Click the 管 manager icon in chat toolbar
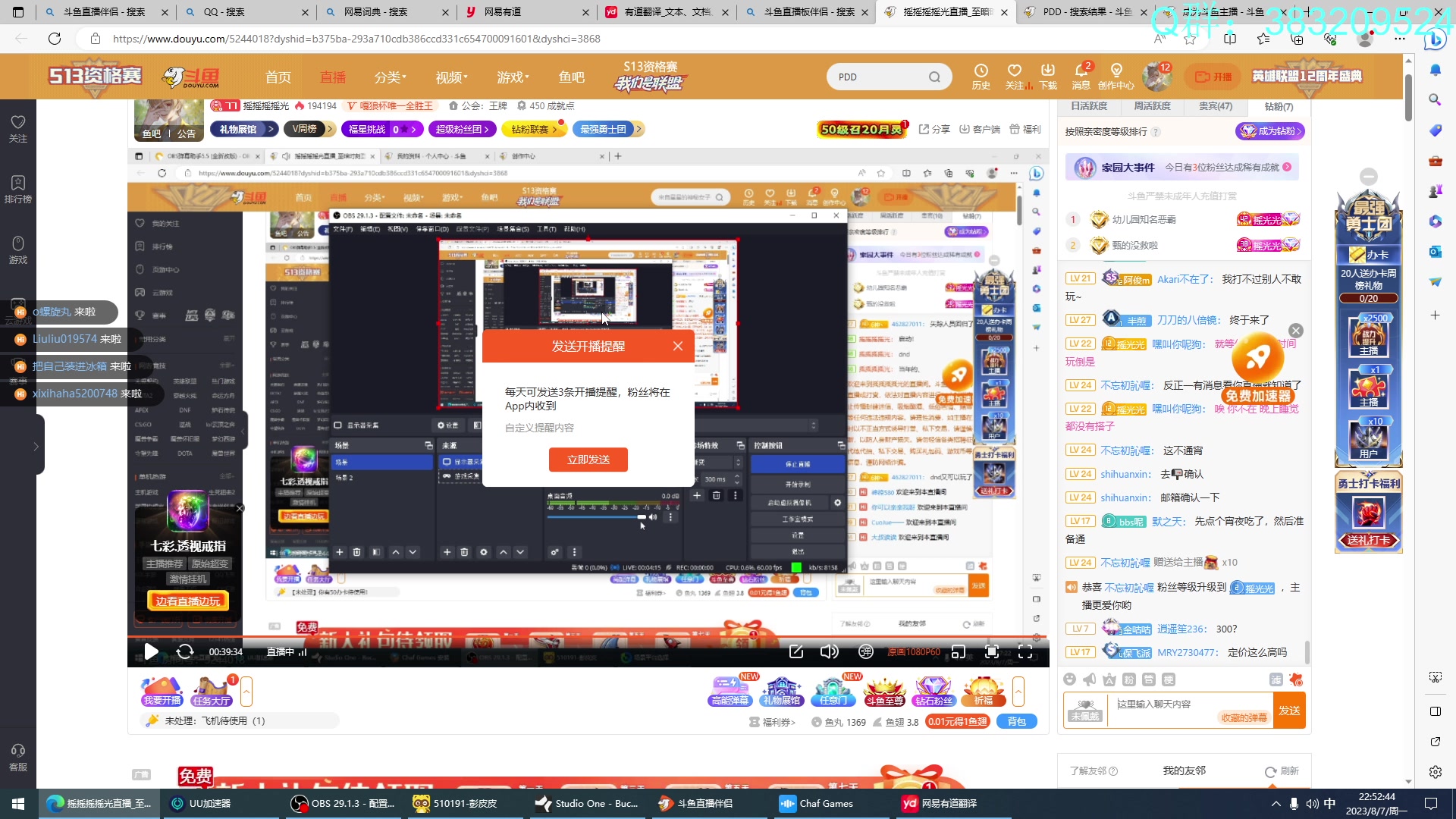The image size is (1456, 819). pyautogui.click(x=1149, y=679)
